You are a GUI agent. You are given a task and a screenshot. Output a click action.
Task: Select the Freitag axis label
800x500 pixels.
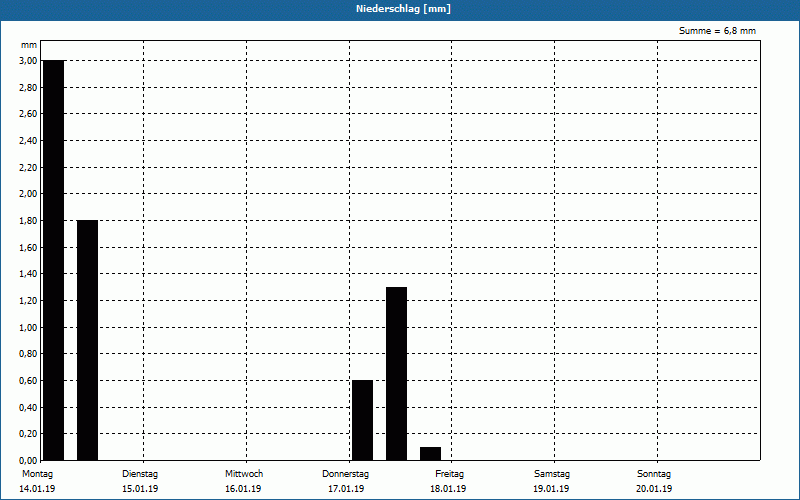pos(449,474)
